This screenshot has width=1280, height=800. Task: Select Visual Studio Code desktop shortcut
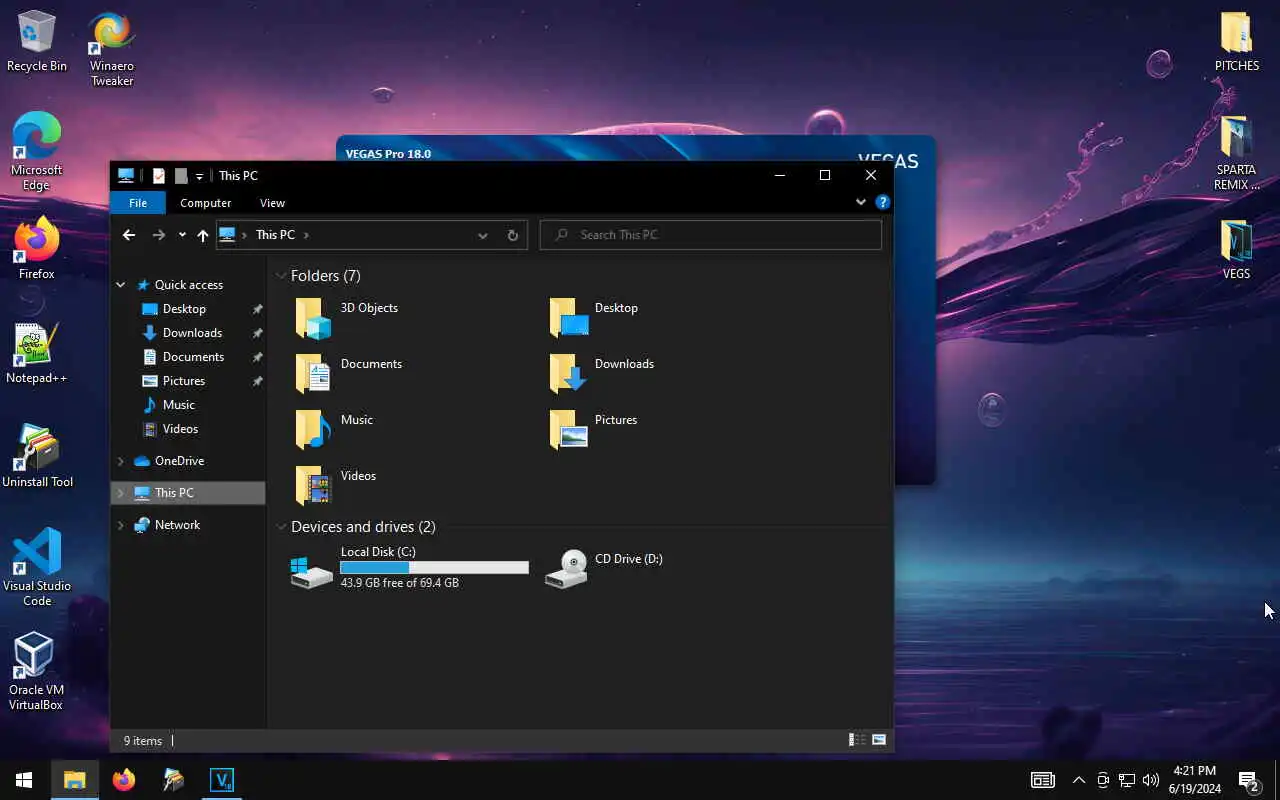click(37, 567)
